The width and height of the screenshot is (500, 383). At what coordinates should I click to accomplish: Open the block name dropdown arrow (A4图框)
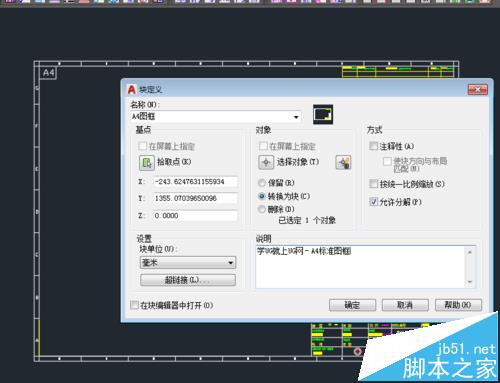(296, 117)
